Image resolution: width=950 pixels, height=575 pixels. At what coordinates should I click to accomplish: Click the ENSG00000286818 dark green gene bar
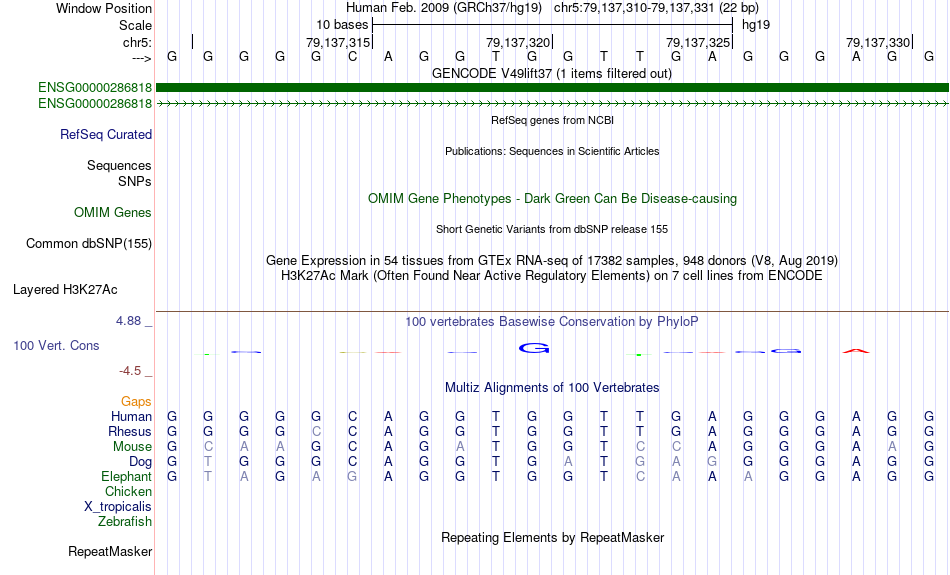[x=552, y=88]
